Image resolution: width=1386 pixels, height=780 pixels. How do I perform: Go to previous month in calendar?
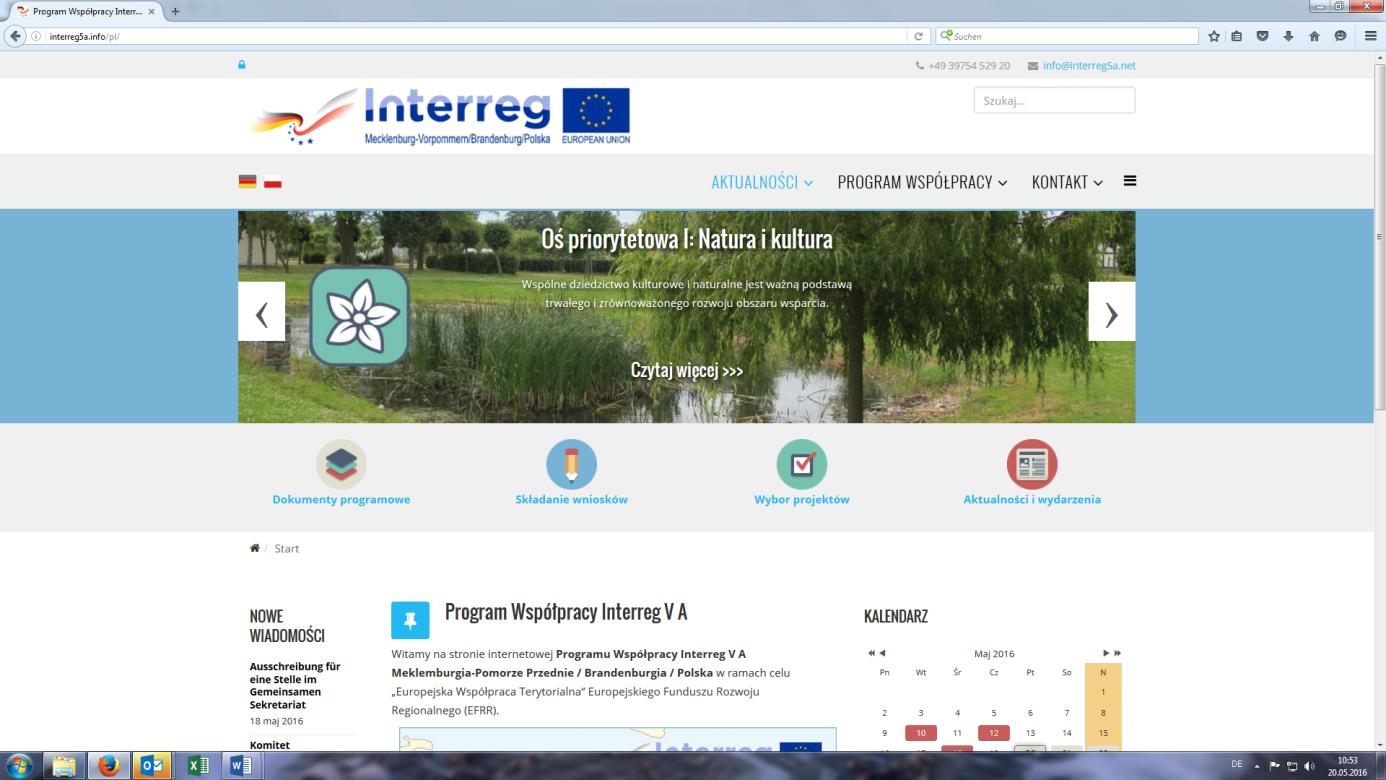882,653
